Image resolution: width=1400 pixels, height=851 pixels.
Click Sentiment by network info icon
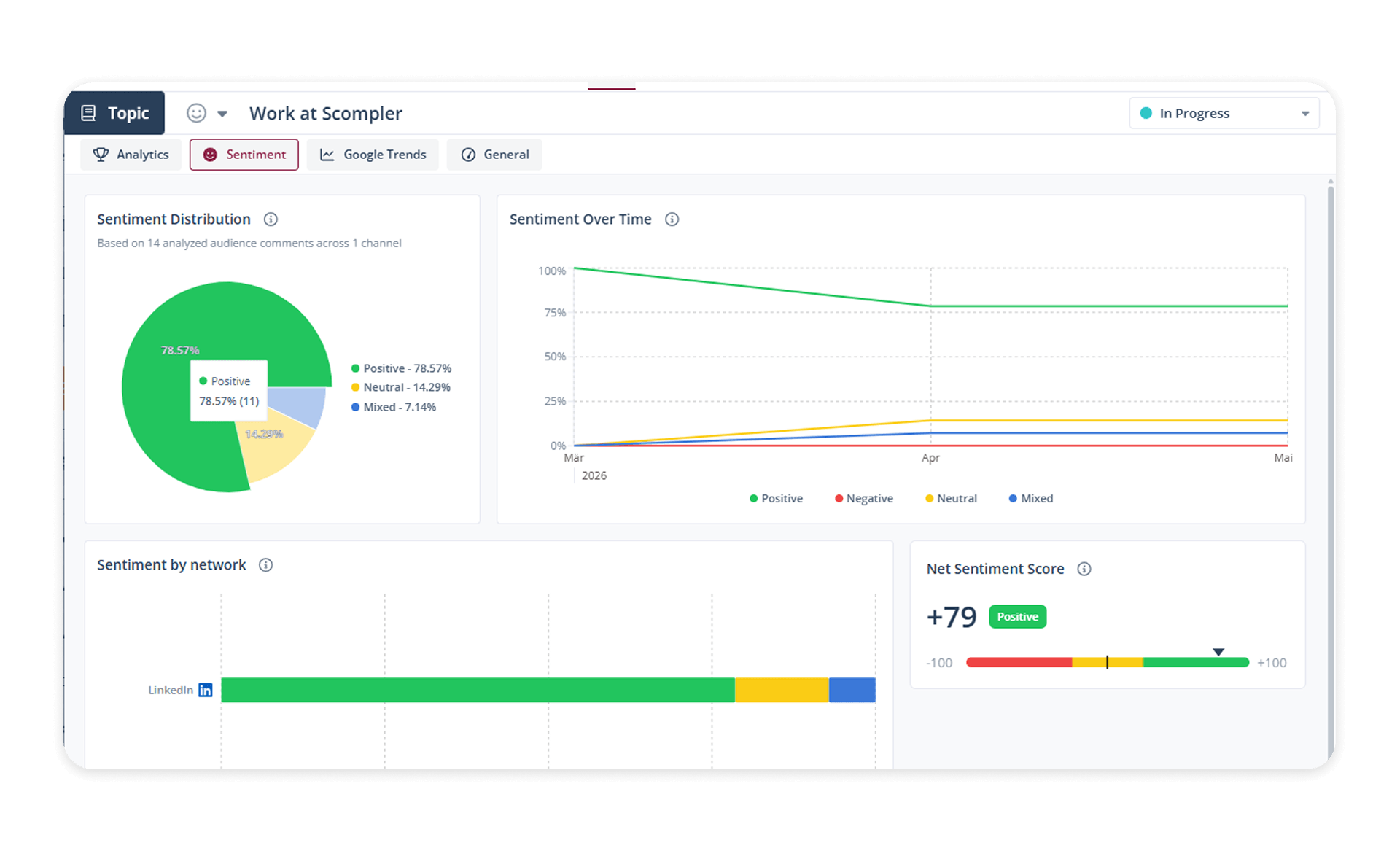tap(266, 565)
